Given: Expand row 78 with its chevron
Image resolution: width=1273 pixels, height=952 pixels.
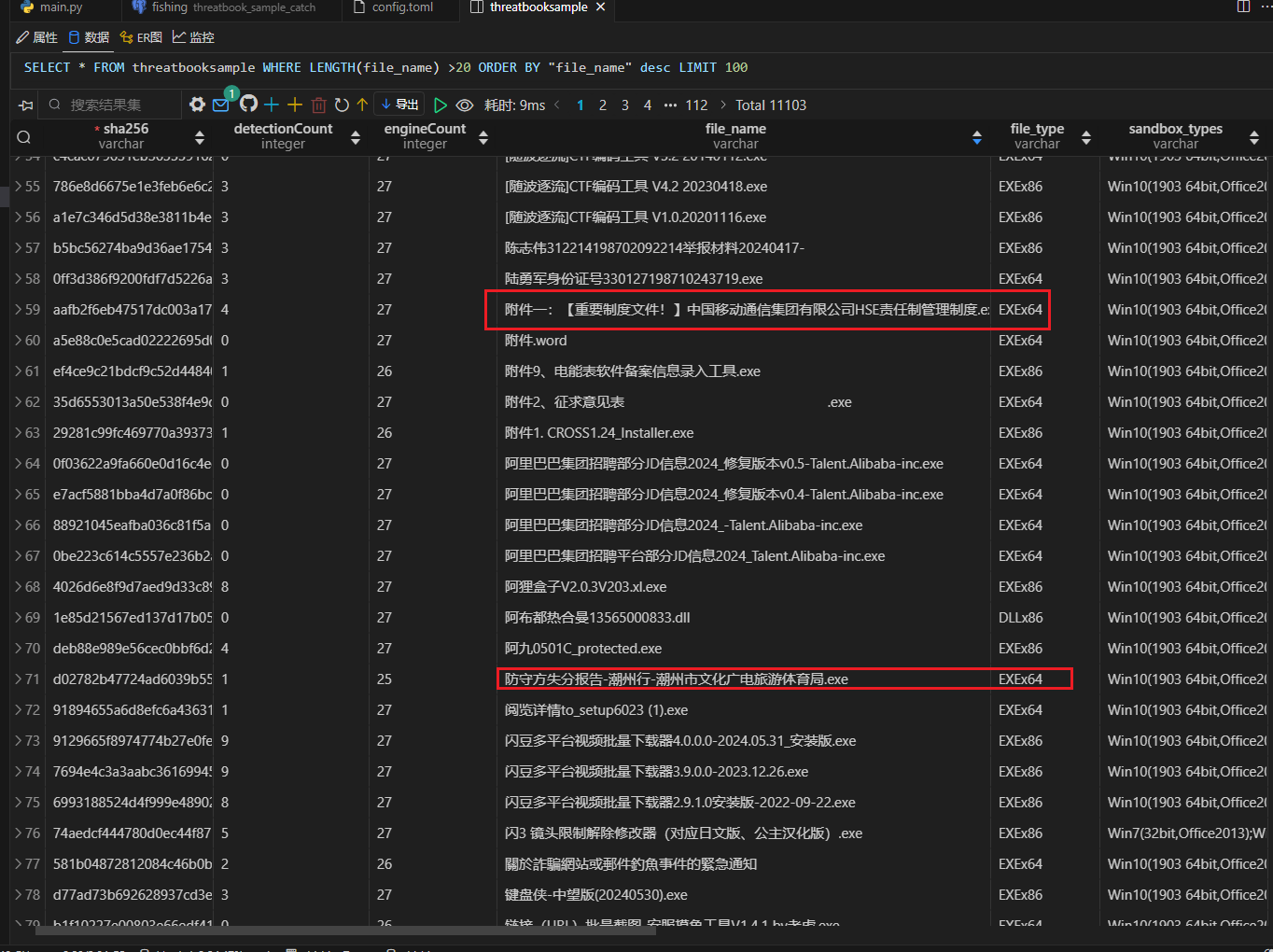Looking at the screenshot, I should tap(18, 895).
